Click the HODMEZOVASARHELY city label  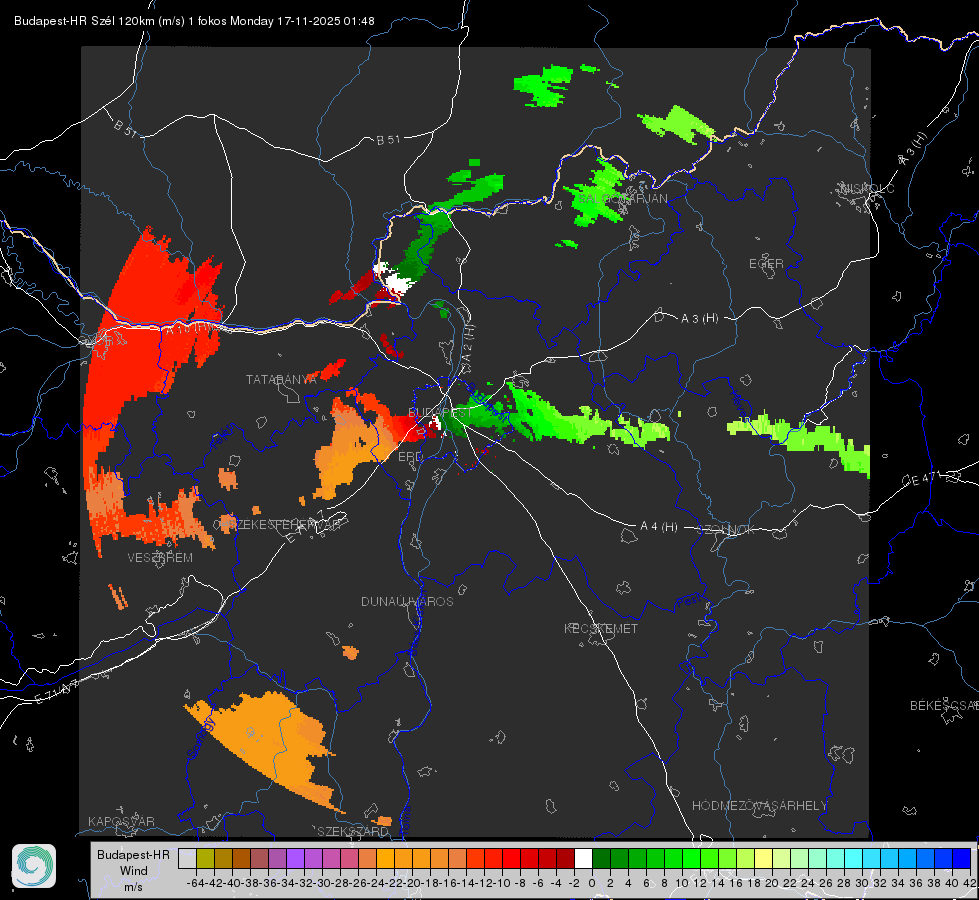click(759, 806)
